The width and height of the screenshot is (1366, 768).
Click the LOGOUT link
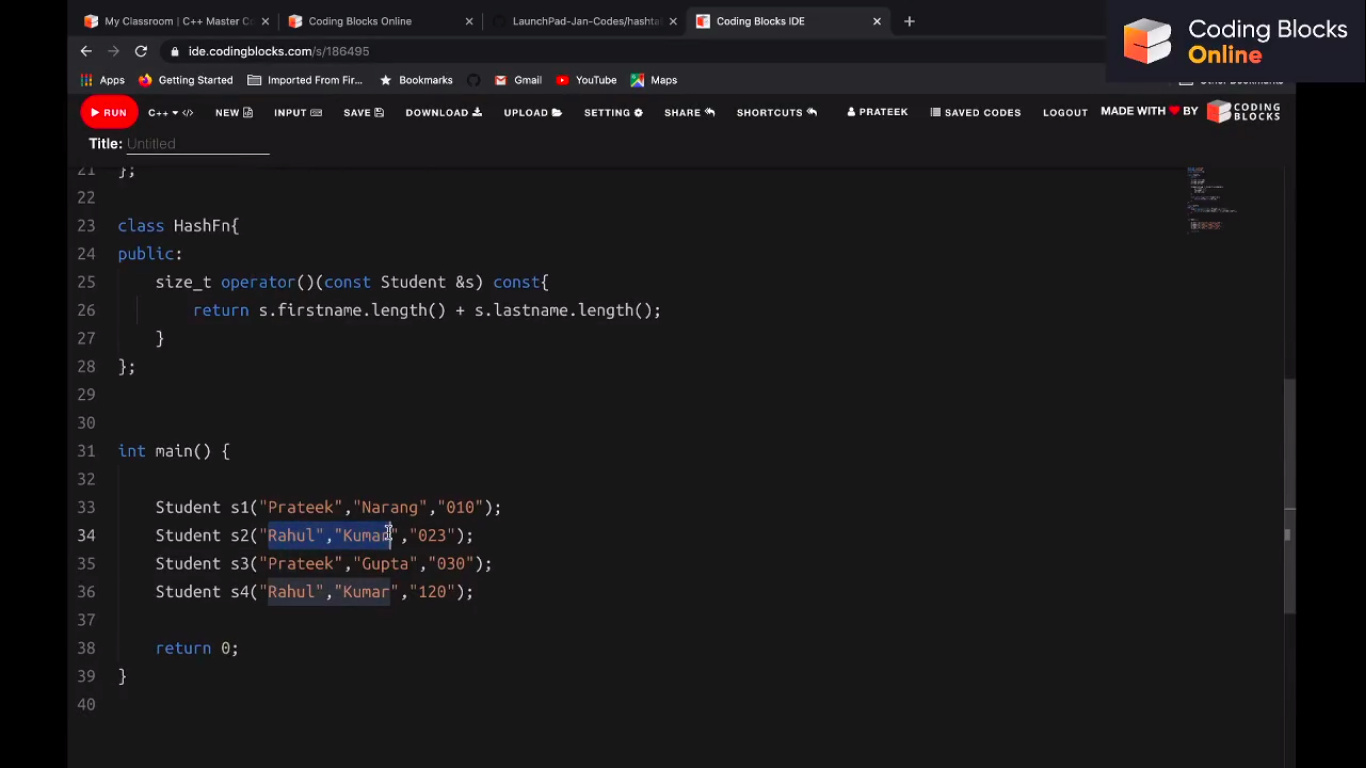coord(1065,113)
